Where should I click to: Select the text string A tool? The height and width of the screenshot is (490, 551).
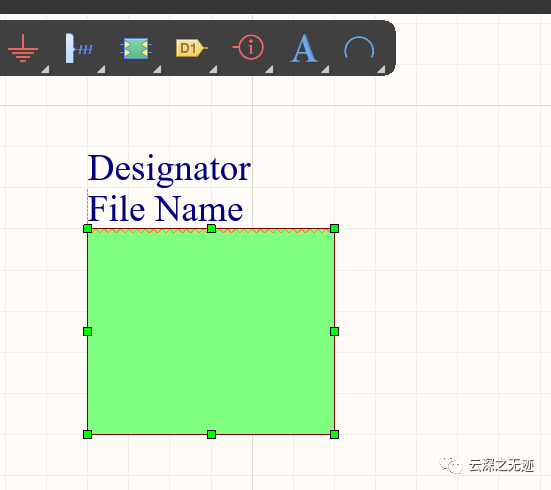pyautogui.click(x=304, y=49)
